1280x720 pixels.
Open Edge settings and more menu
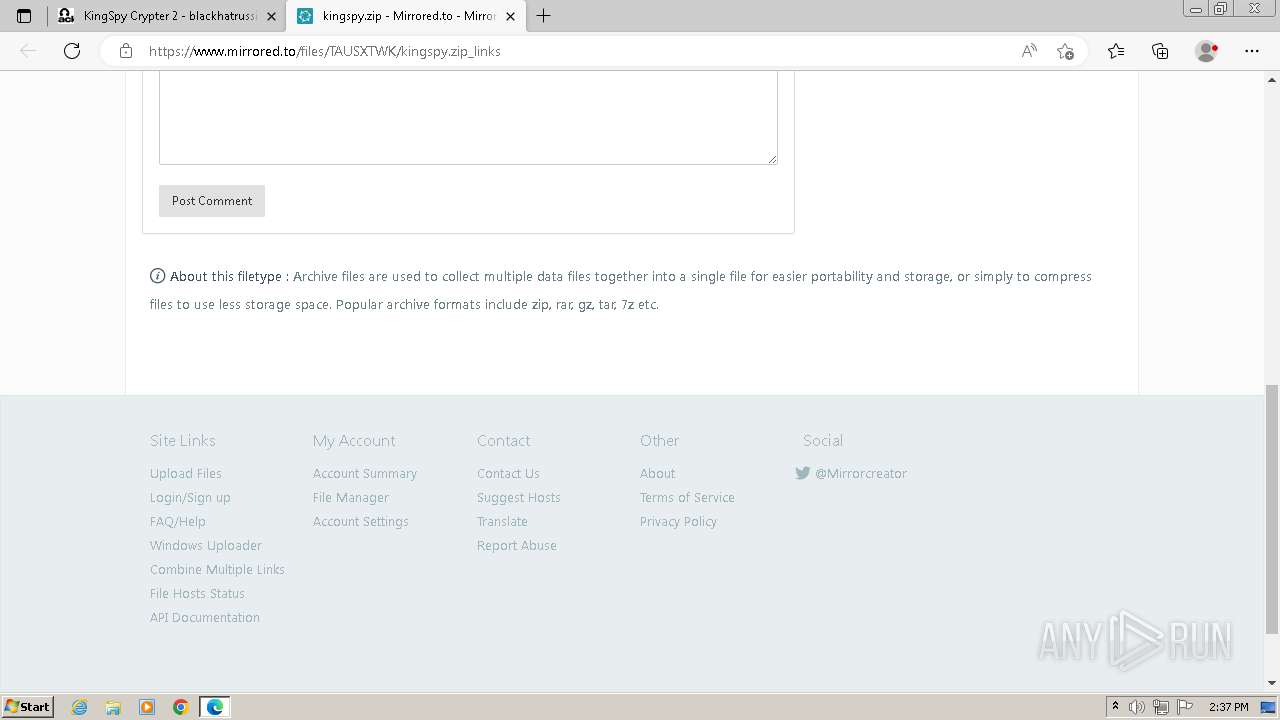pos(1252,51)
